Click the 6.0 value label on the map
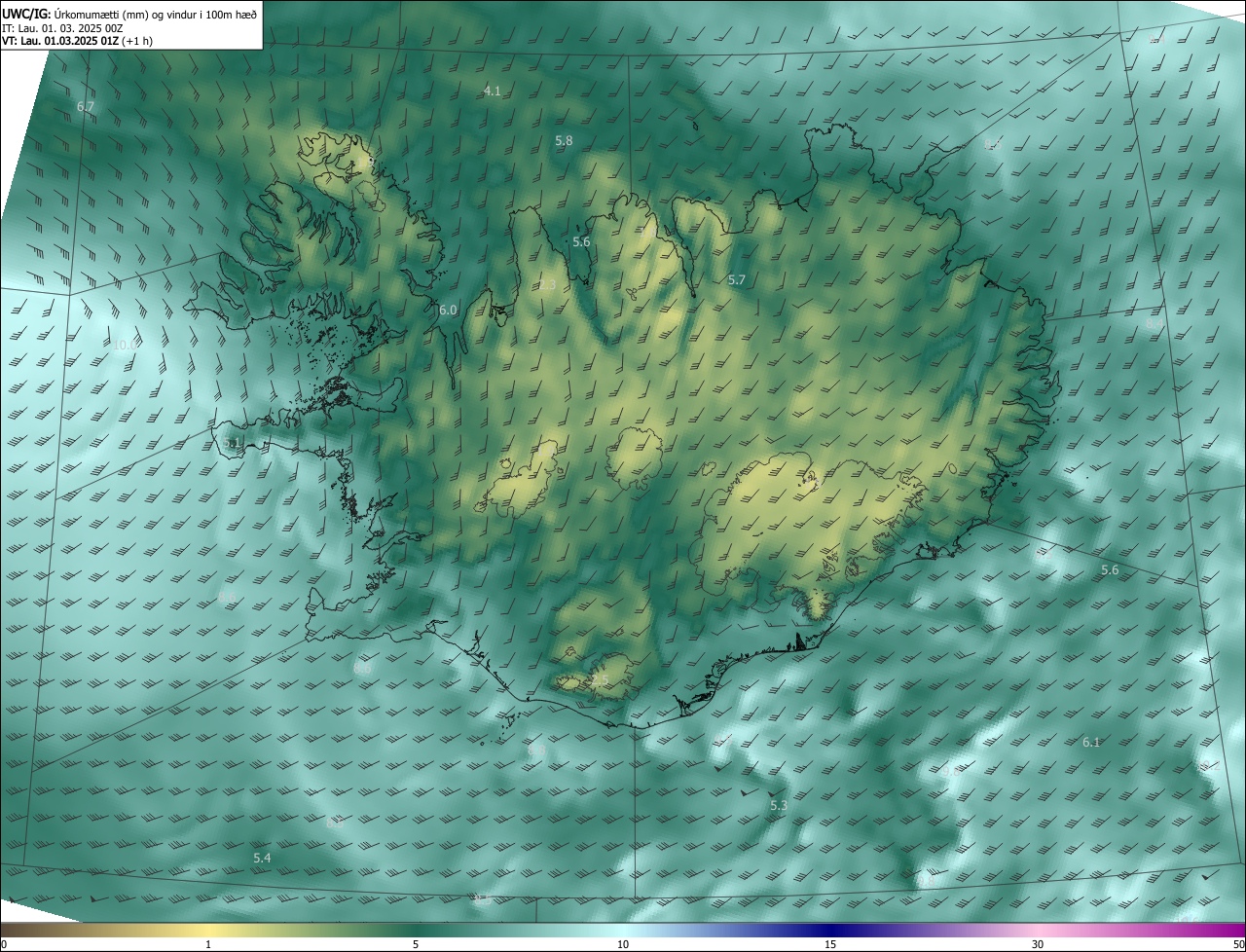Image resolution: width=1246 pixels, height=952 pixels. point(448,311)
